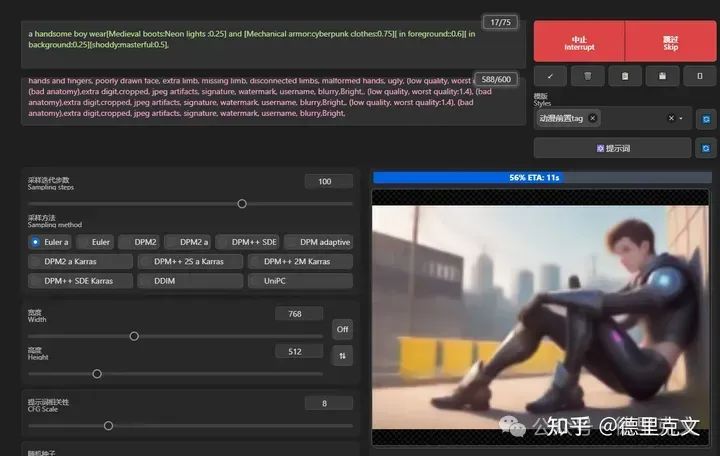Select the DPM2 a Karras sampling method
Image resolution: width=720 pixels, height=456 pixels.
(x=80, y=261)
